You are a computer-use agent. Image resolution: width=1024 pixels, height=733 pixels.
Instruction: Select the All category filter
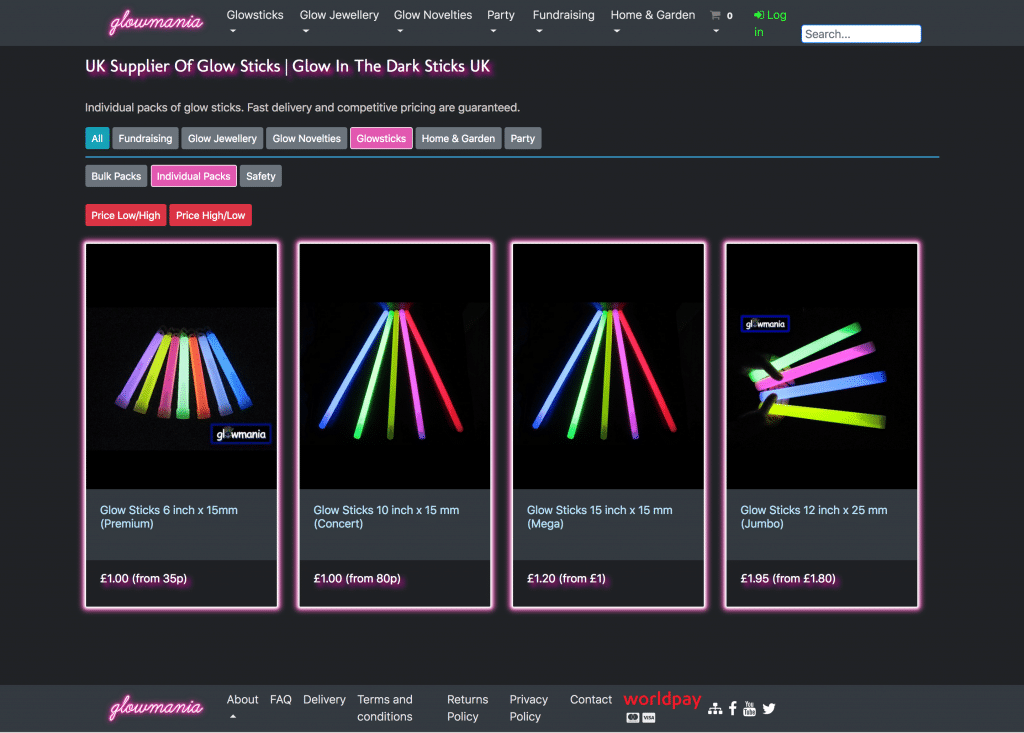(97, 138)
